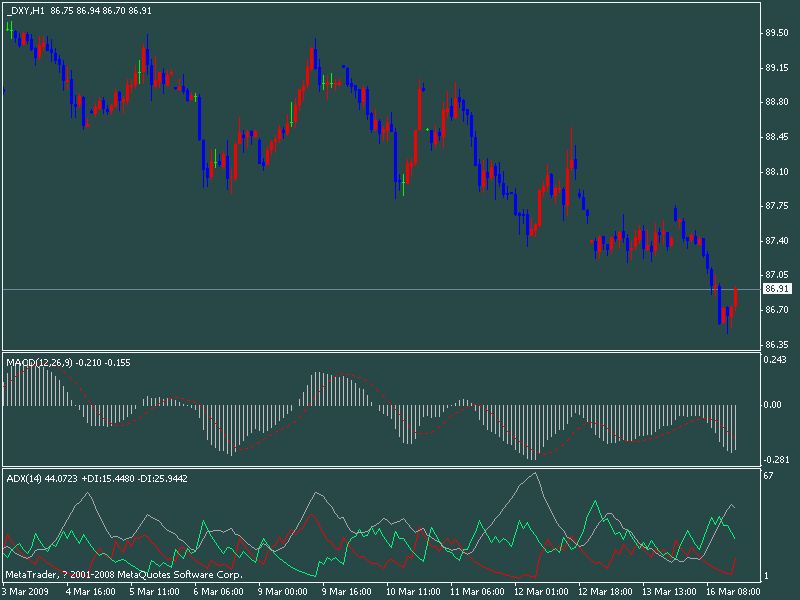Click the 12 Mar 01:00 time label
Screen dimensions: 800x600
(x=542, y=592)
